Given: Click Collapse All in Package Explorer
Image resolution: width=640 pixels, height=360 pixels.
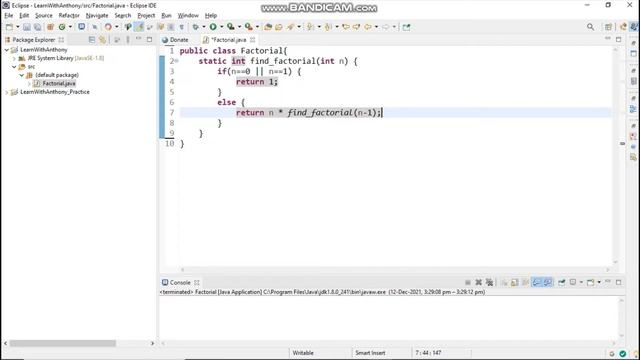Looking at the screenshot, I should coord(92,40).
